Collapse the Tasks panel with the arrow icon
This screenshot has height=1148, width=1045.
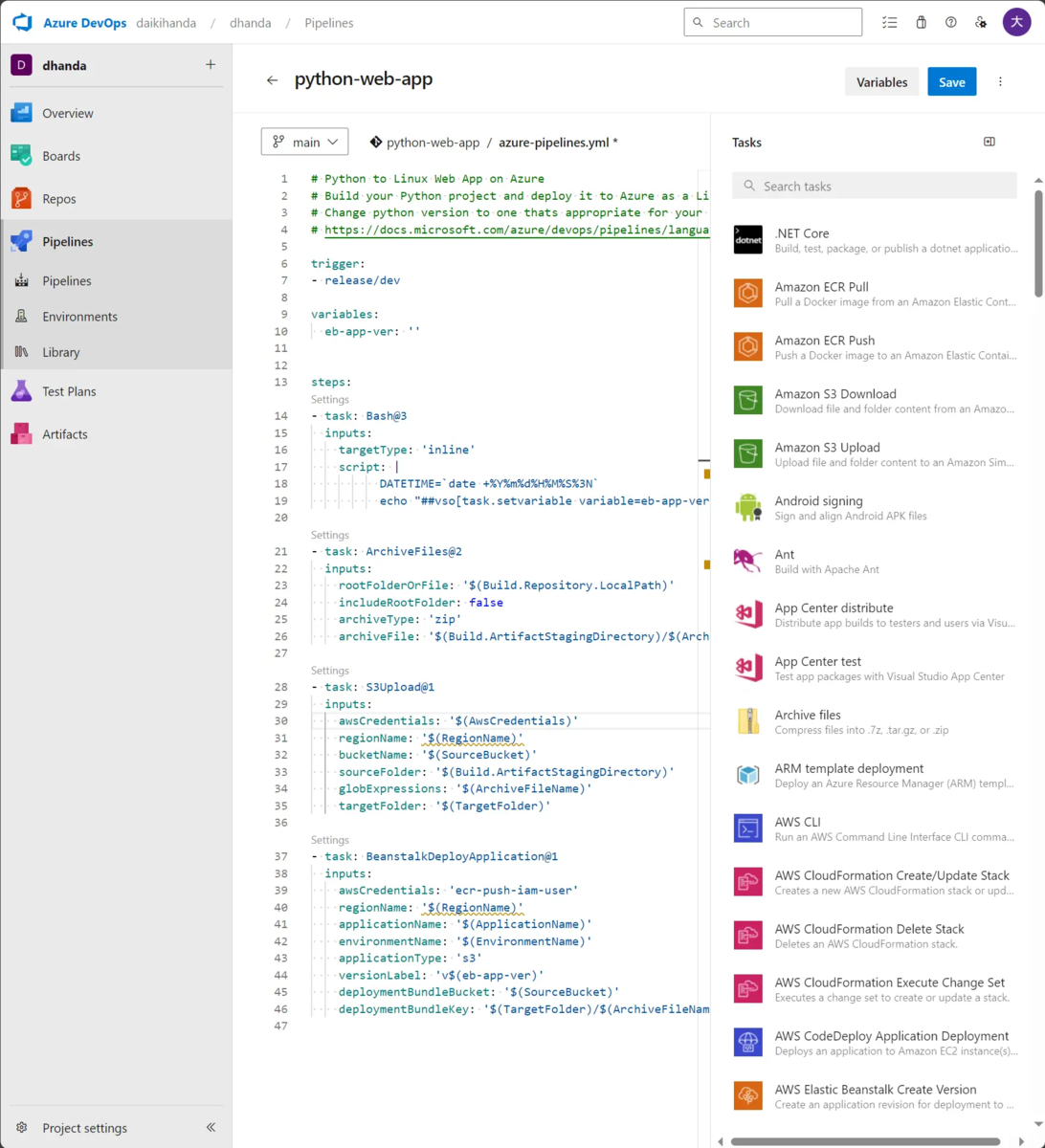pos(989,142)
